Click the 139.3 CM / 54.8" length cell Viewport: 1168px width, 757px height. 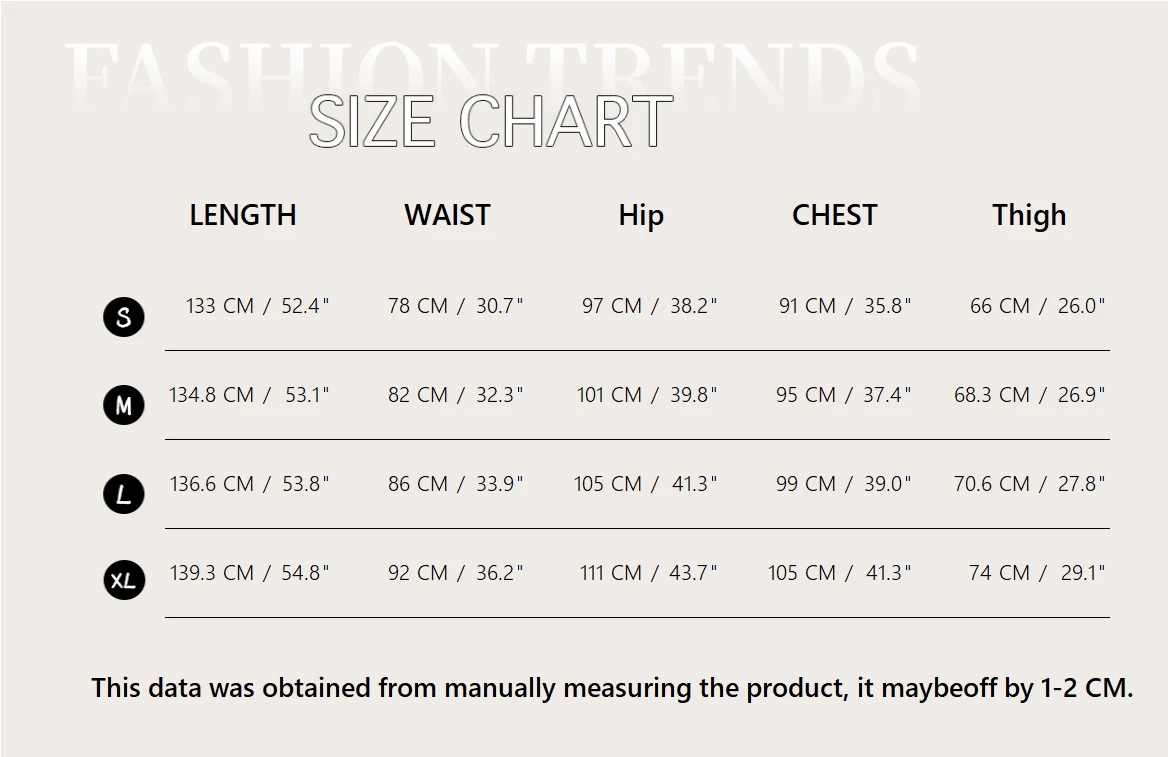(249, 573)
